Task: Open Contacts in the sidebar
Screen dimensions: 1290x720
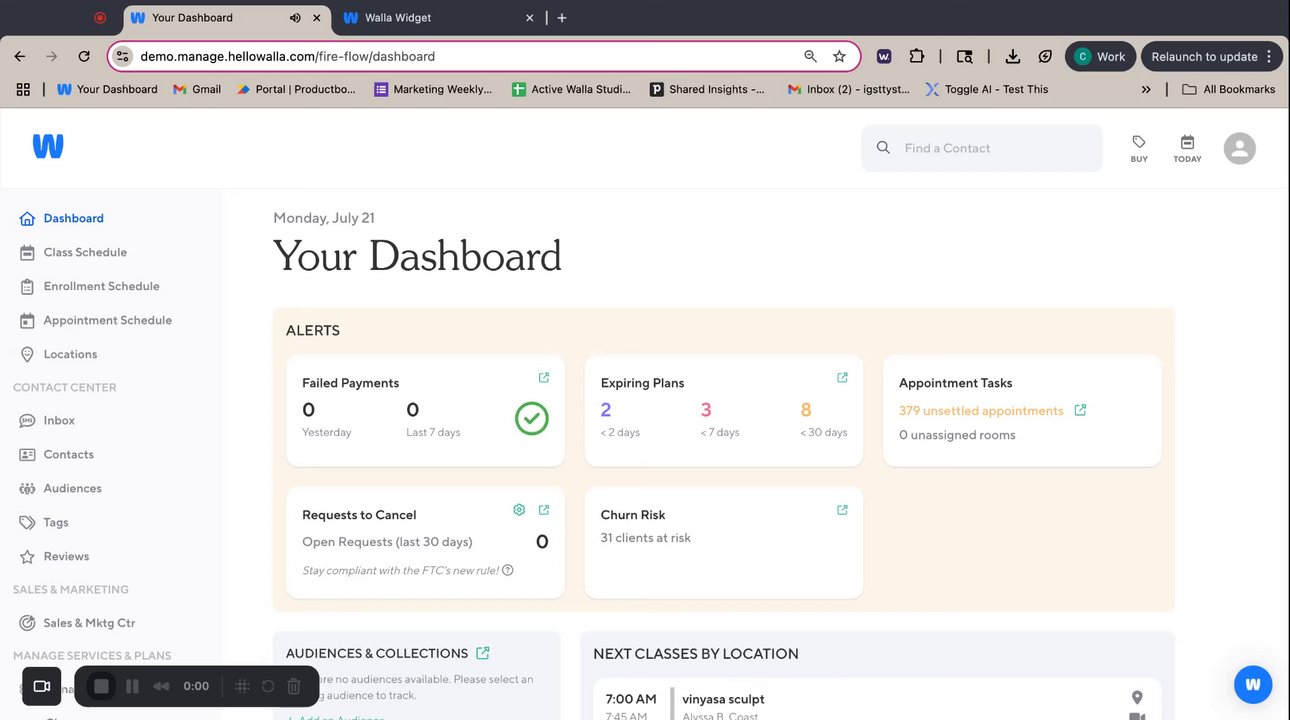Action: (68, 454)
